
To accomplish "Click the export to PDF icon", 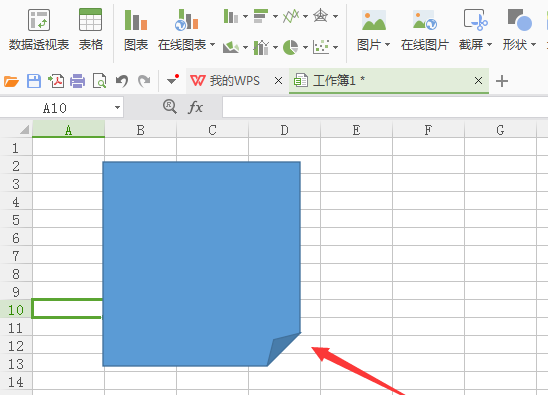I will coord(56,81).
